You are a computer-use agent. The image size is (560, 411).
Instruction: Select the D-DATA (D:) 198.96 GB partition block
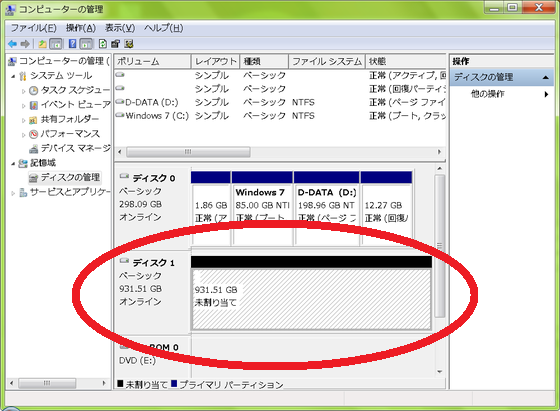pyautogui.click(x=326, y=208)
